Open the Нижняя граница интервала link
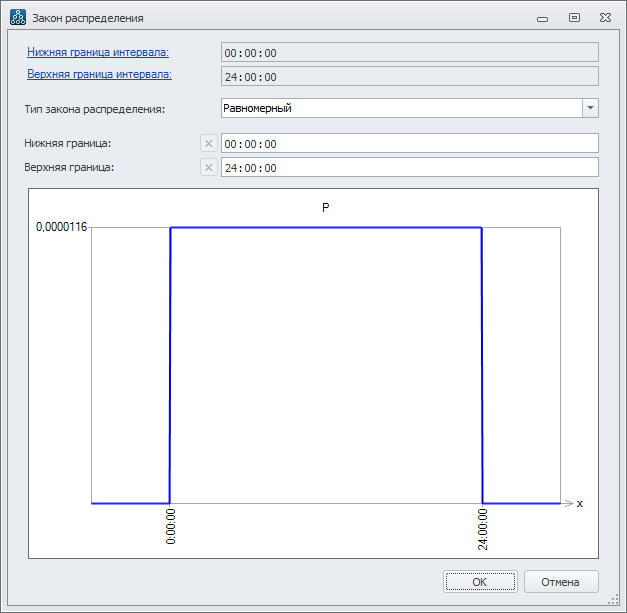Viewport: 627px width, 613px height. 98,52
